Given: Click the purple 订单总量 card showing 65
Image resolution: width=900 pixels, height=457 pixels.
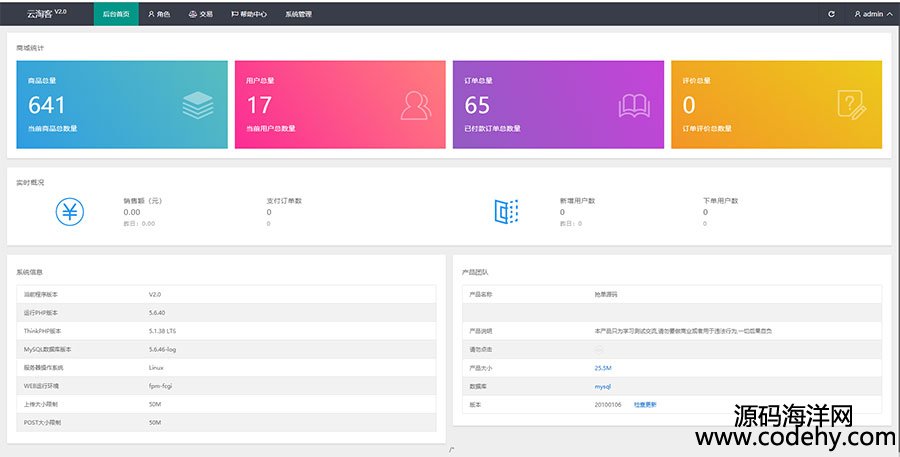Looking at the screenshot, I should [558, 105].
